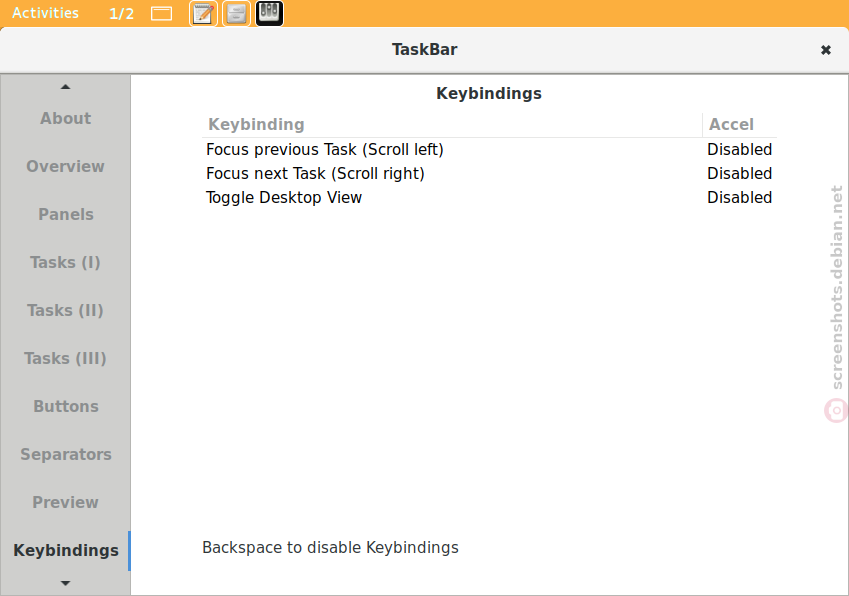Image resolution: width=849 pixels, height=596 pixels.
Task: Click the Keybinding column header
Action: point(453,125)
